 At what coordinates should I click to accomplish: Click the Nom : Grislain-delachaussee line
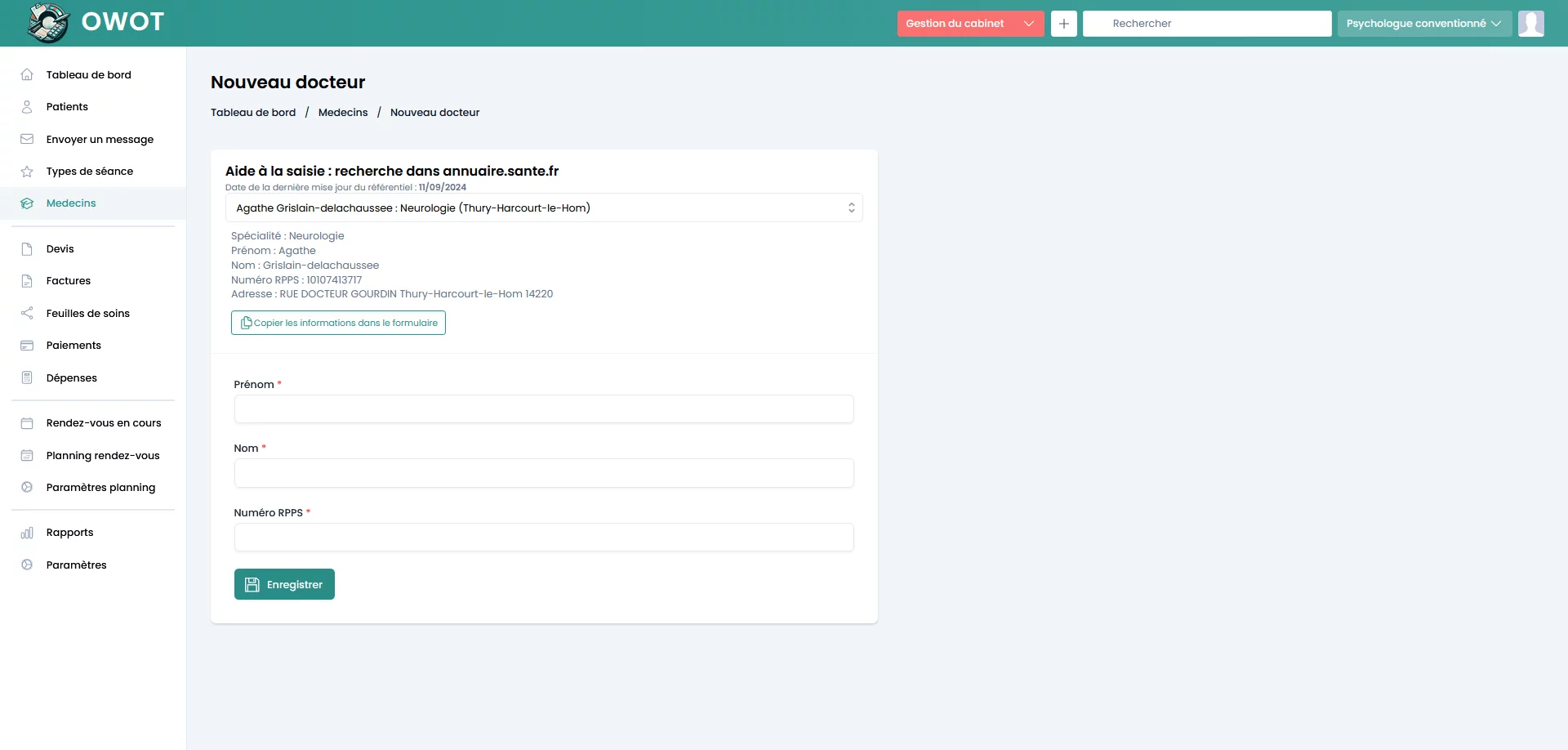305,266
